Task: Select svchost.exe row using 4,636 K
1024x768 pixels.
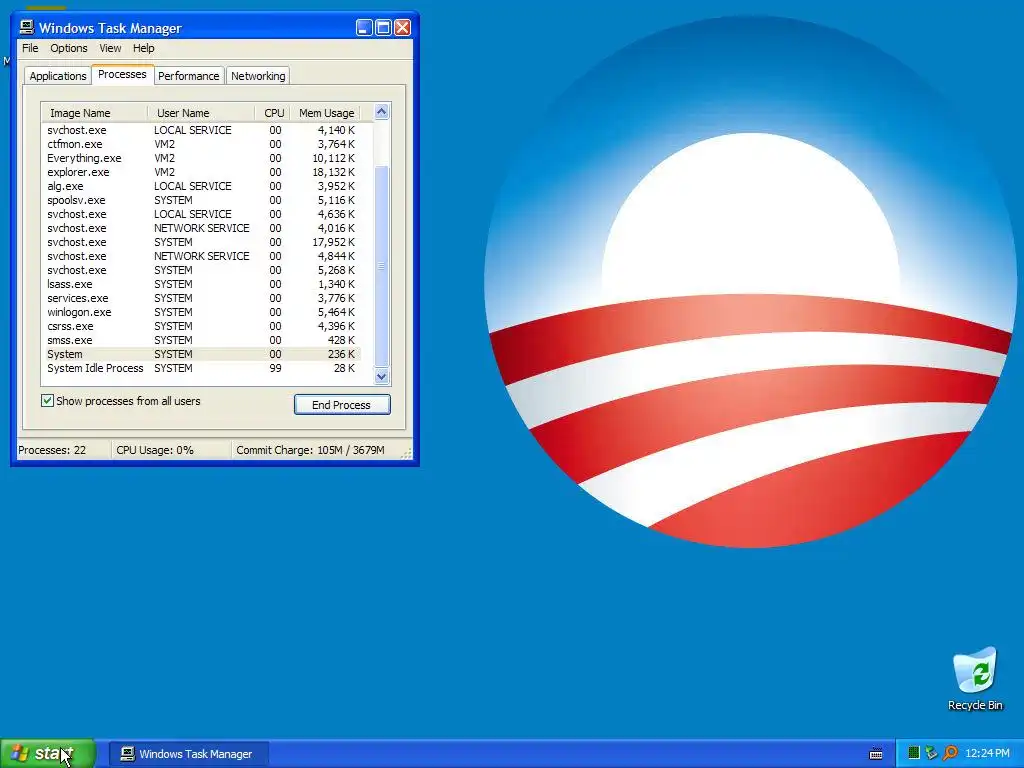Action: [201, 214]
